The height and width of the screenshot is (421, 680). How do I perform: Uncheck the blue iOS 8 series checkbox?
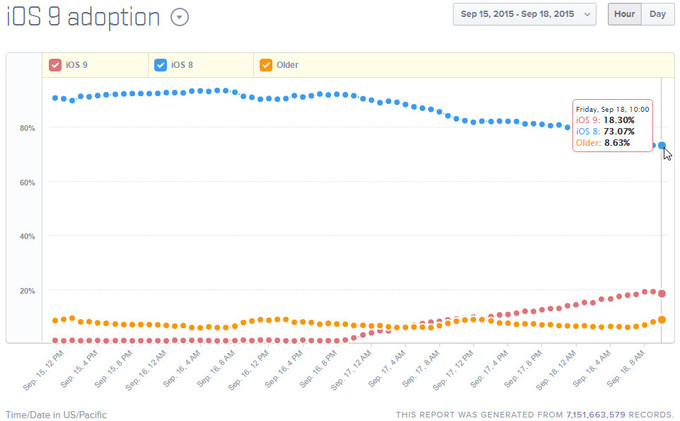[x=161, y=65]
